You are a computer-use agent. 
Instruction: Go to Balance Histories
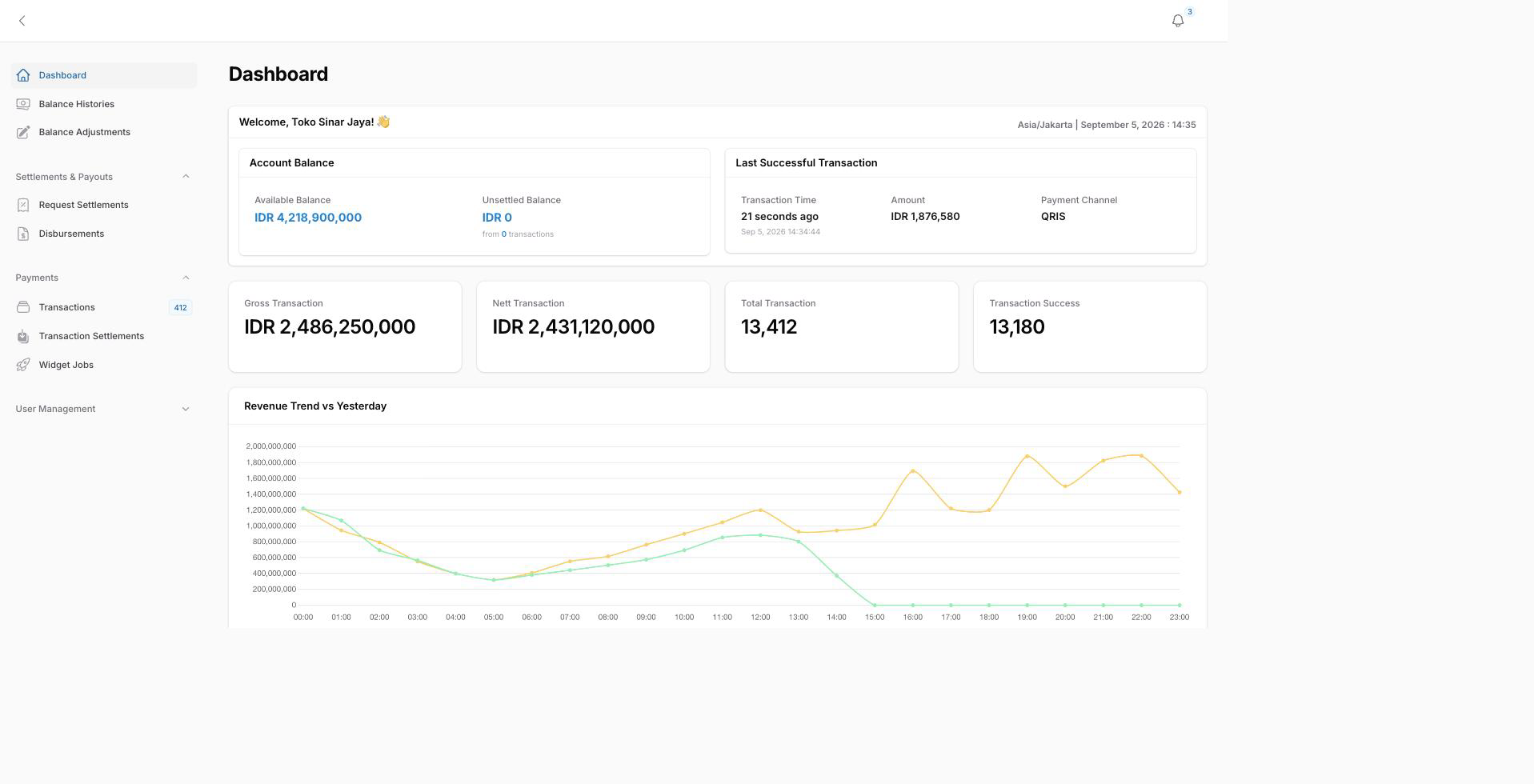pos(104,104)
